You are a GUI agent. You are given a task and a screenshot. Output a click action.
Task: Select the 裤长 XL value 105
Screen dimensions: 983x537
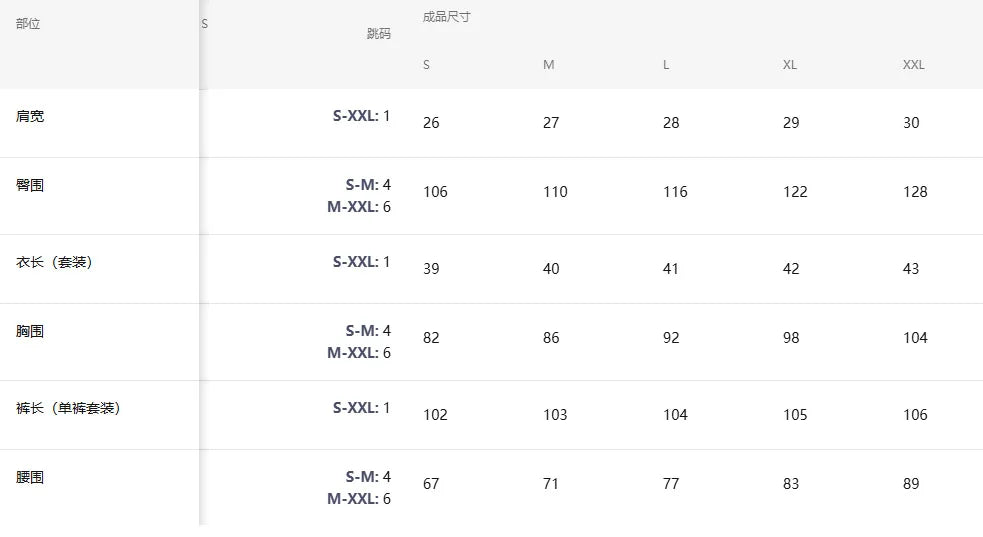point(795,415)
